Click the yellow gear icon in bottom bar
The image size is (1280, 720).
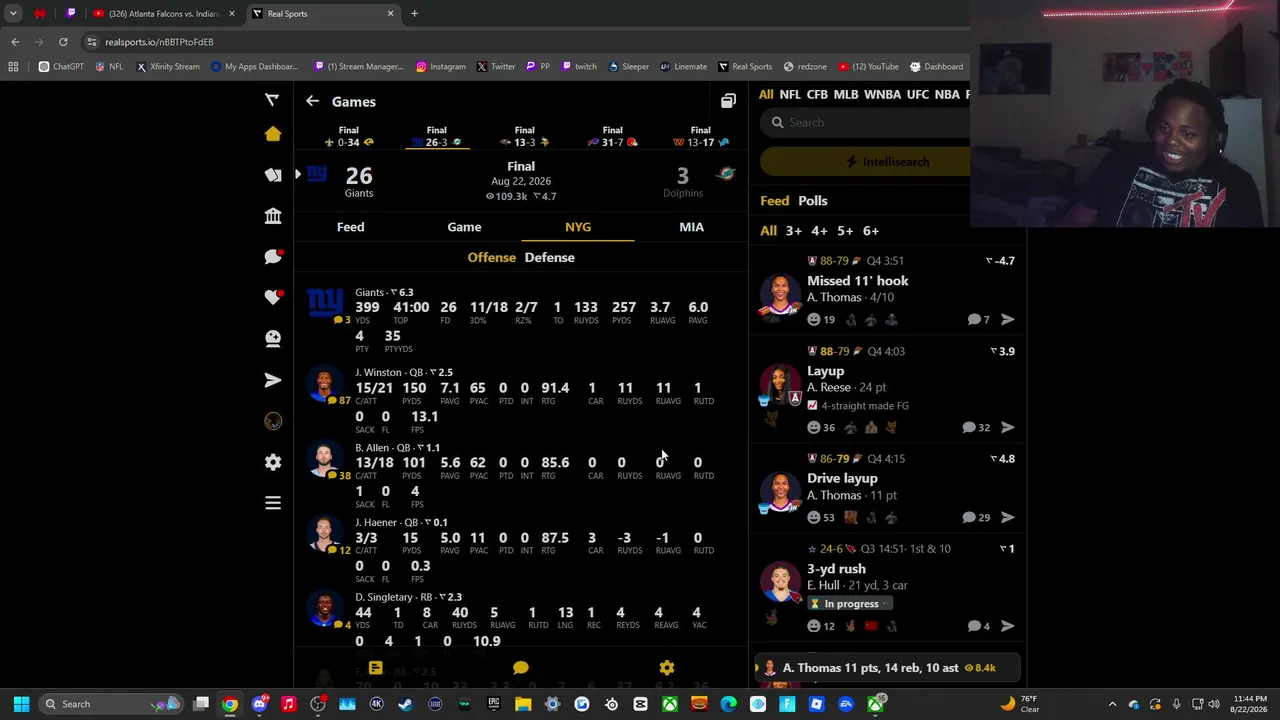pyautogui.click(x=667, y=667)
